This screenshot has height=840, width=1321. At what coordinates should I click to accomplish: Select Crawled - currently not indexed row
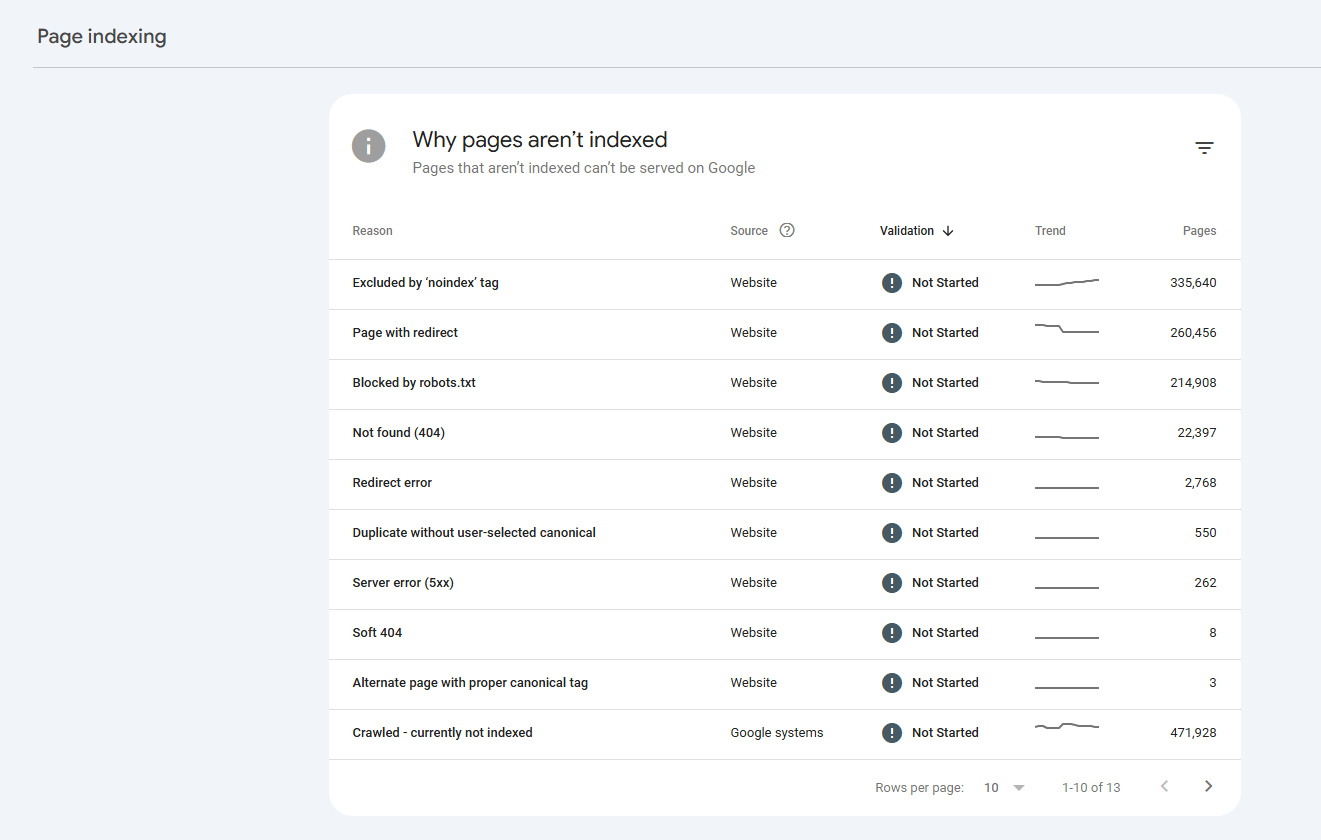pyautogui.click(x=442, y=733)
